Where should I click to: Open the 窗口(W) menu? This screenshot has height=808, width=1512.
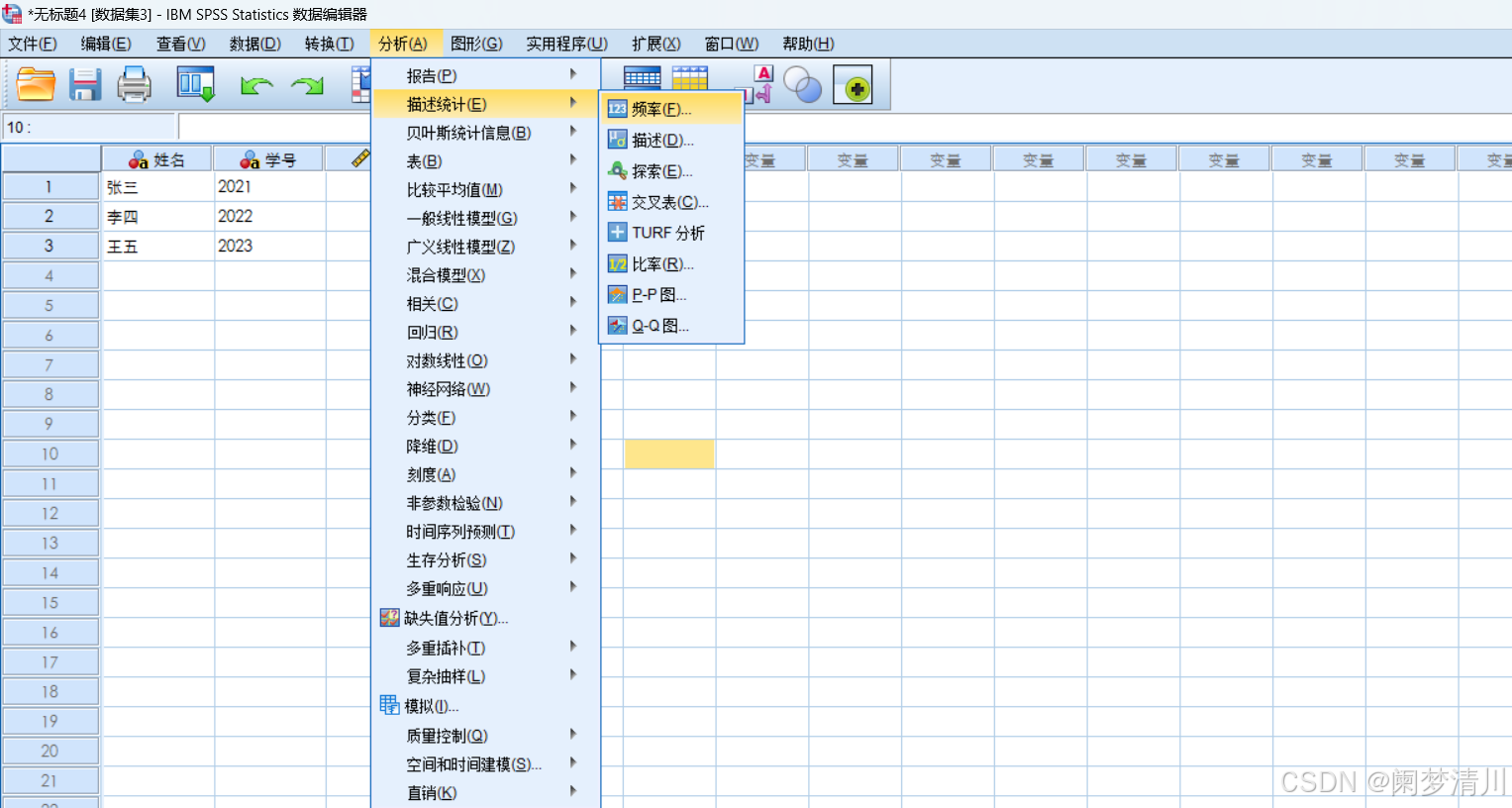732,44
